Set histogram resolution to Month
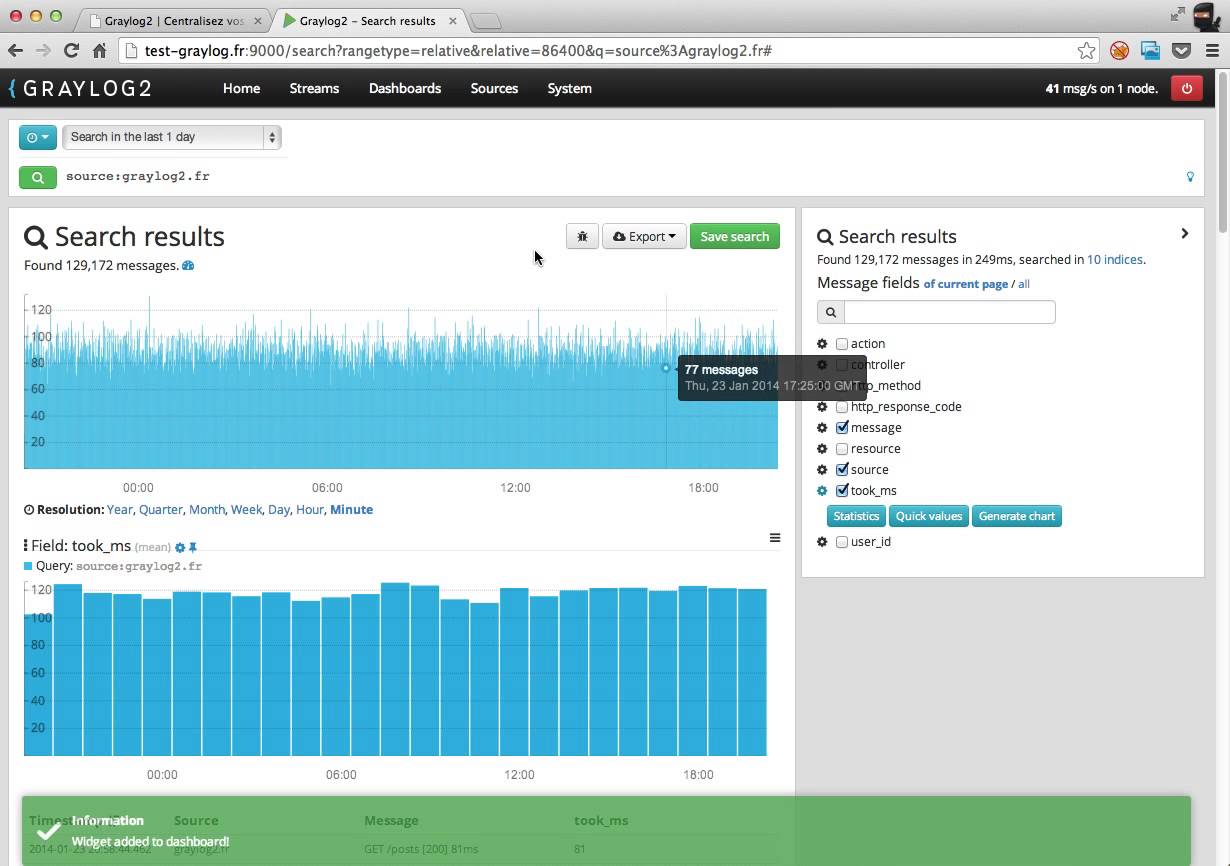 [x=206, y=510]
